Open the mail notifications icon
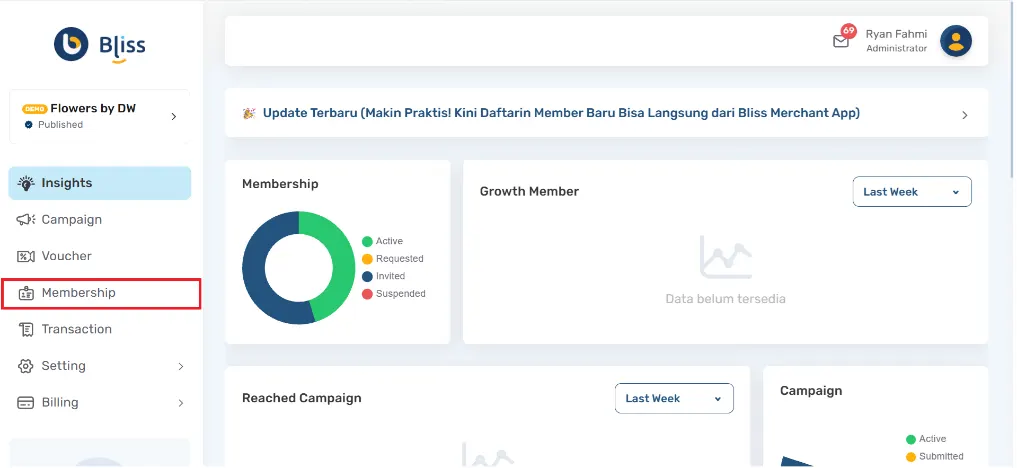Screen dimensions: 1017x468 (841, 41)
